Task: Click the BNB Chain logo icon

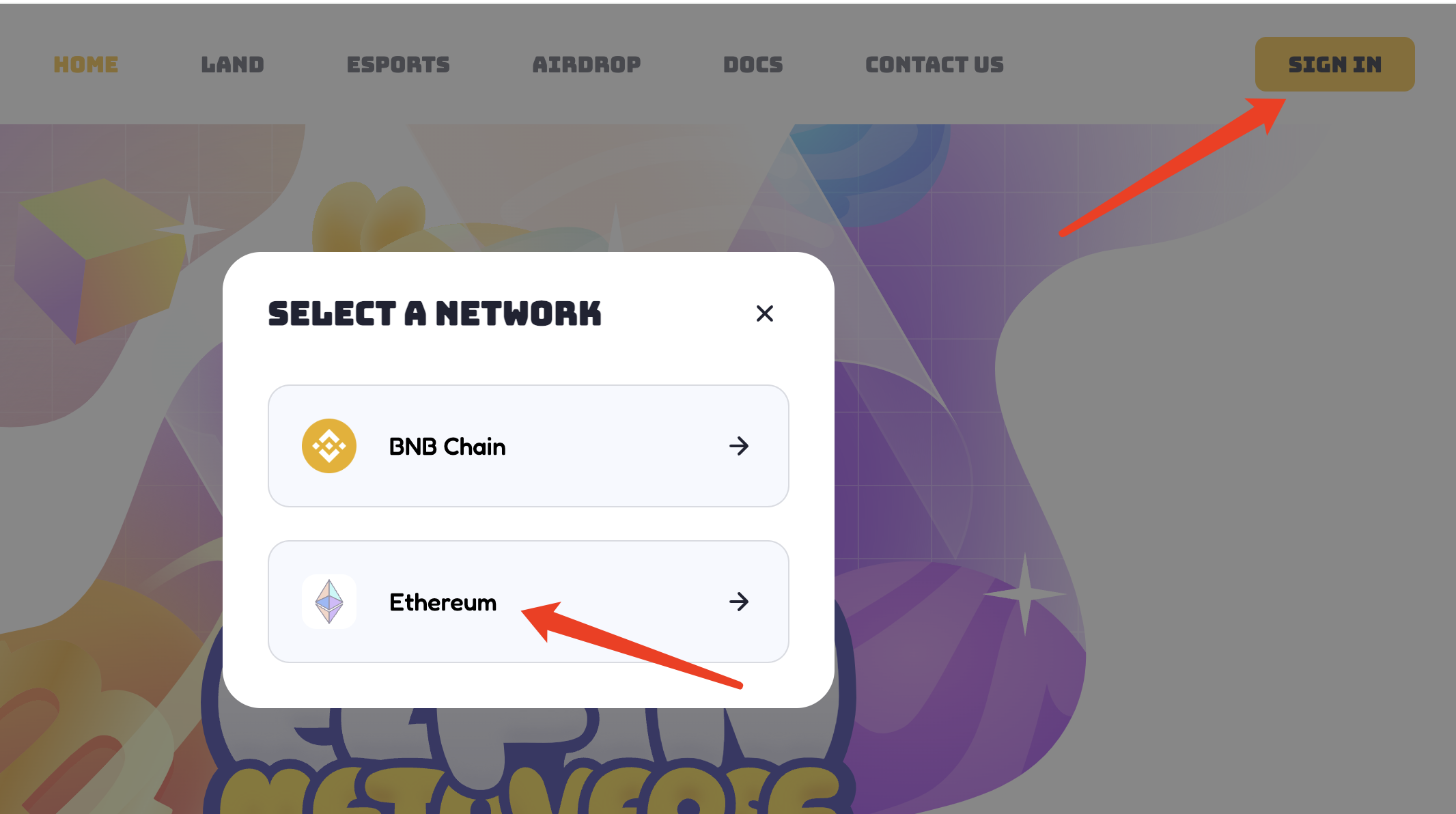Action: pos(329,446)
